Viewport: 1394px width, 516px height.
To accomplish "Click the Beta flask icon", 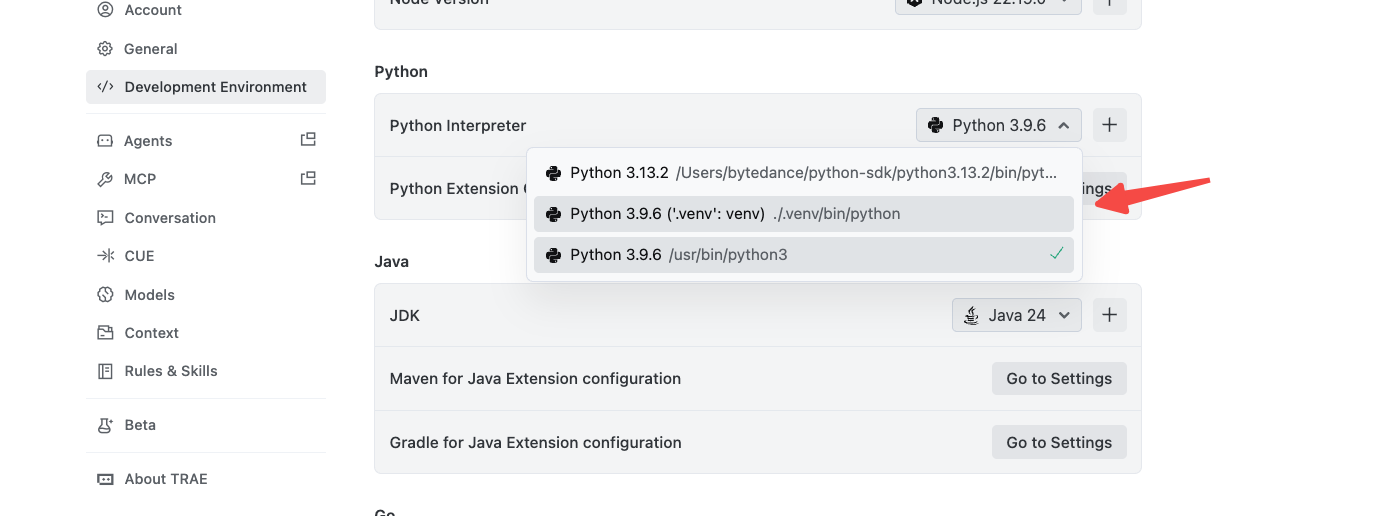I will [105, 425].
